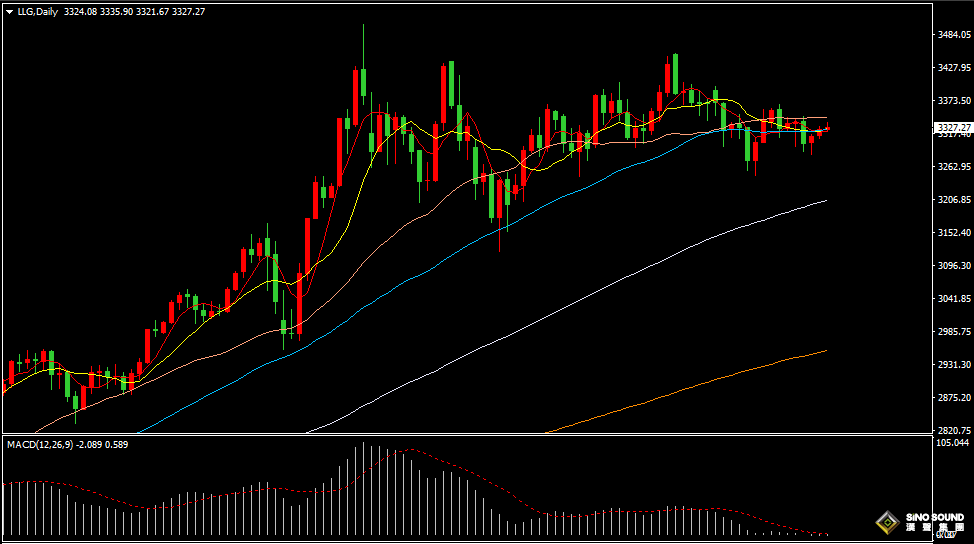
Task: Click the LLG,Daily chart title
Action: 37,12
